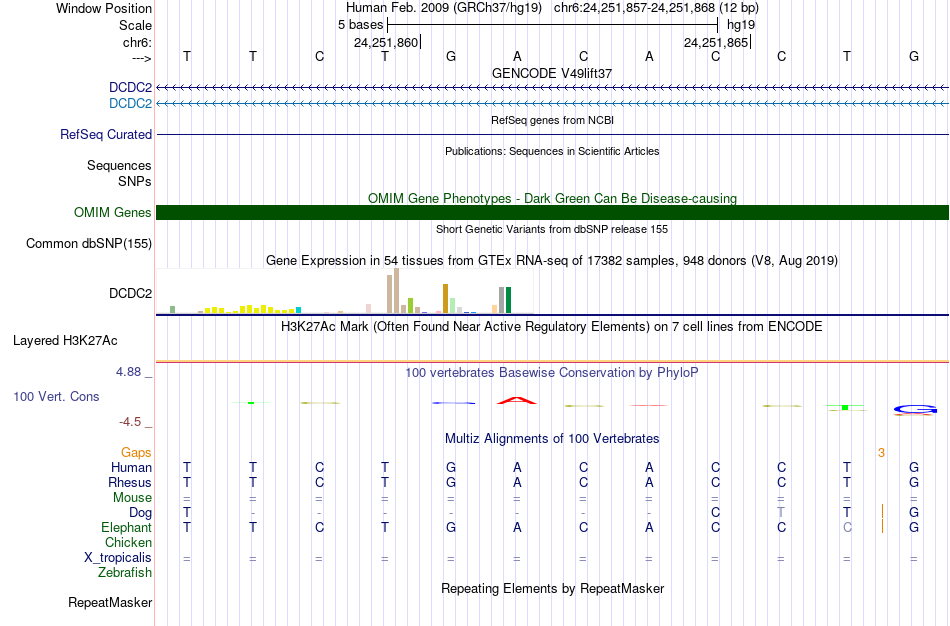Screen dimensions: 950x626
Task: Click the orange insertion bar in Dog row
Action: pyautogui.click(x=882, y=511)
